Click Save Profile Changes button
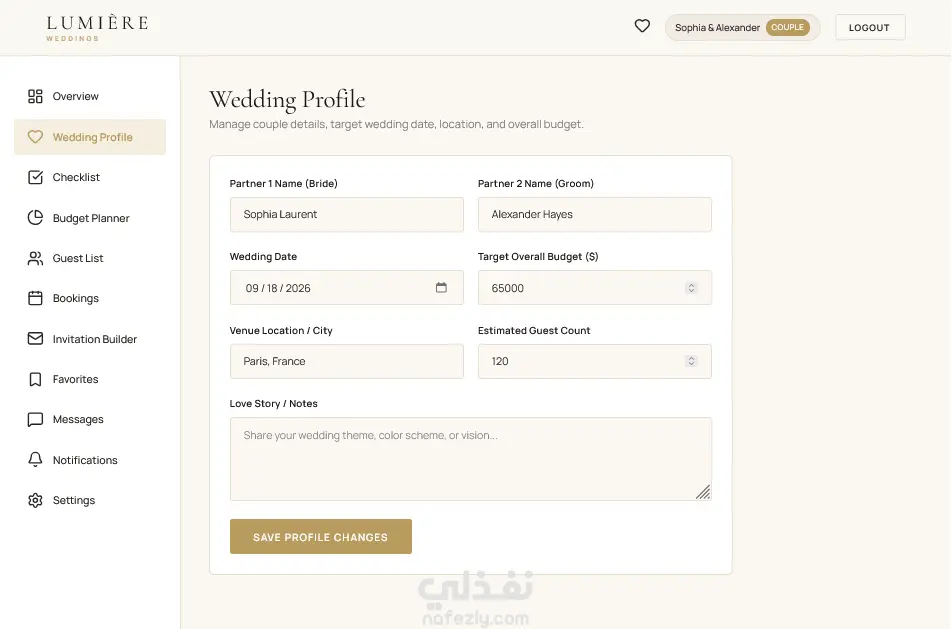The height and width of the screenshot is (629, 952). (321, 537)
